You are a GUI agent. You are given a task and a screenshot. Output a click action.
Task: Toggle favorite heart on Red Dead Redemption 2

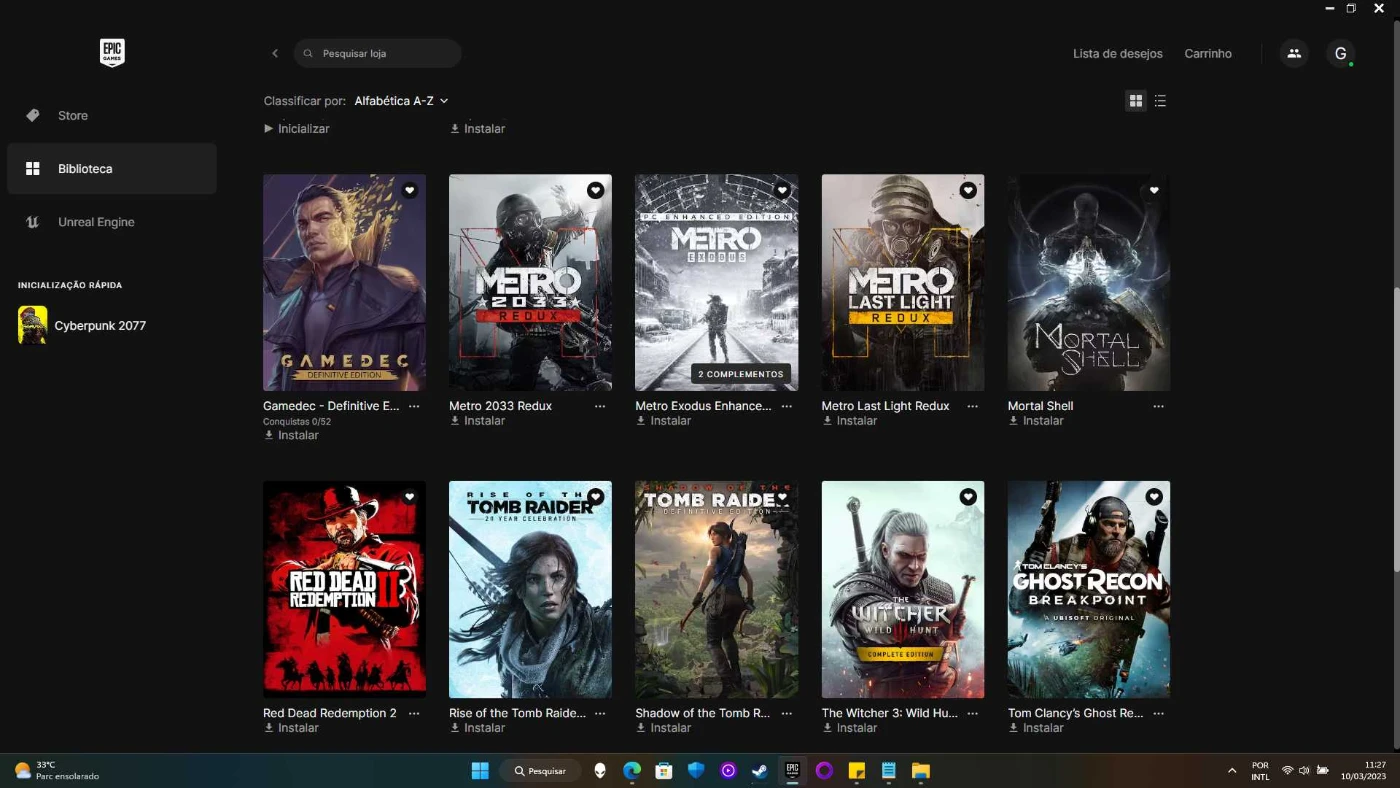[409, 497]
